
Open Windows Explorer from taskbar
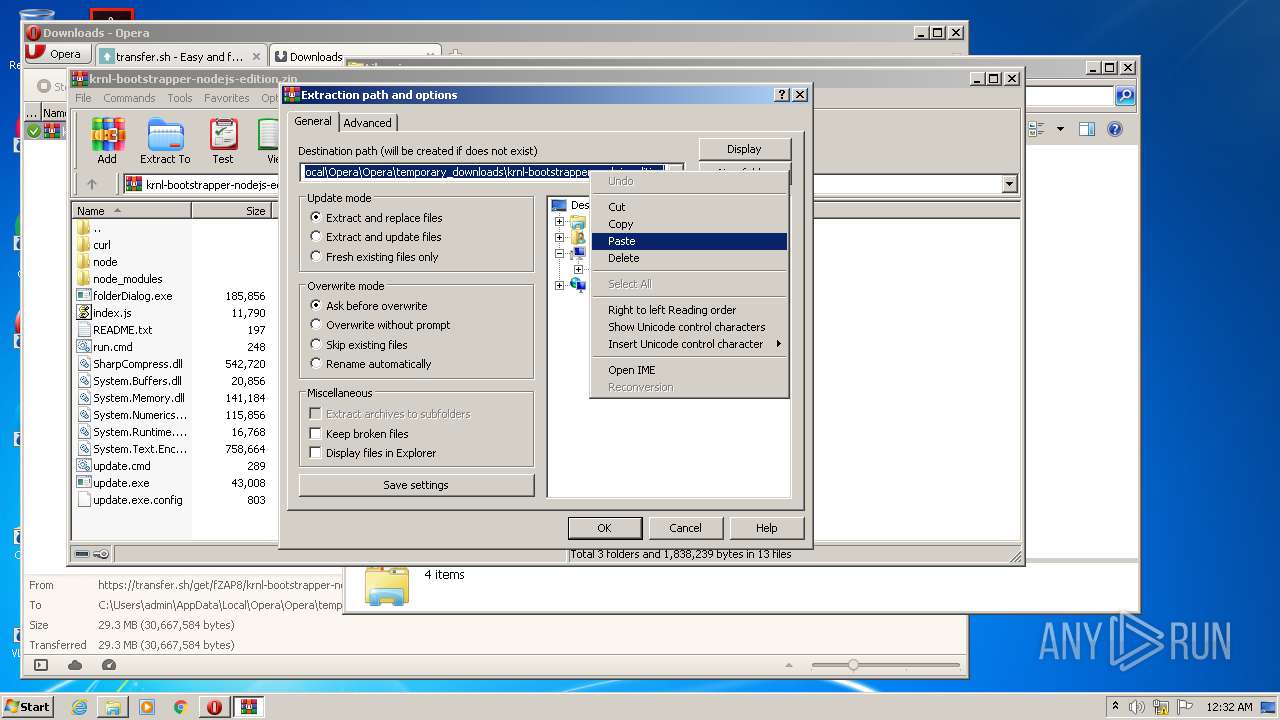113,706
